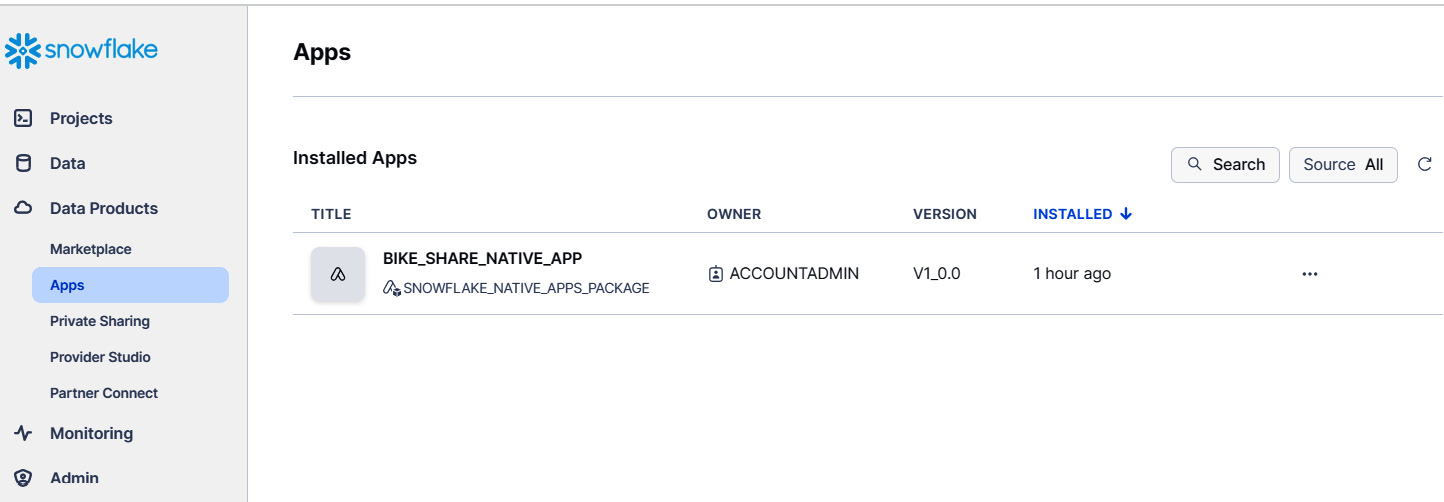Viewport: 1444px width, 502px height.
Task: Click the V1_0.0 version cell
Action: 937,274
